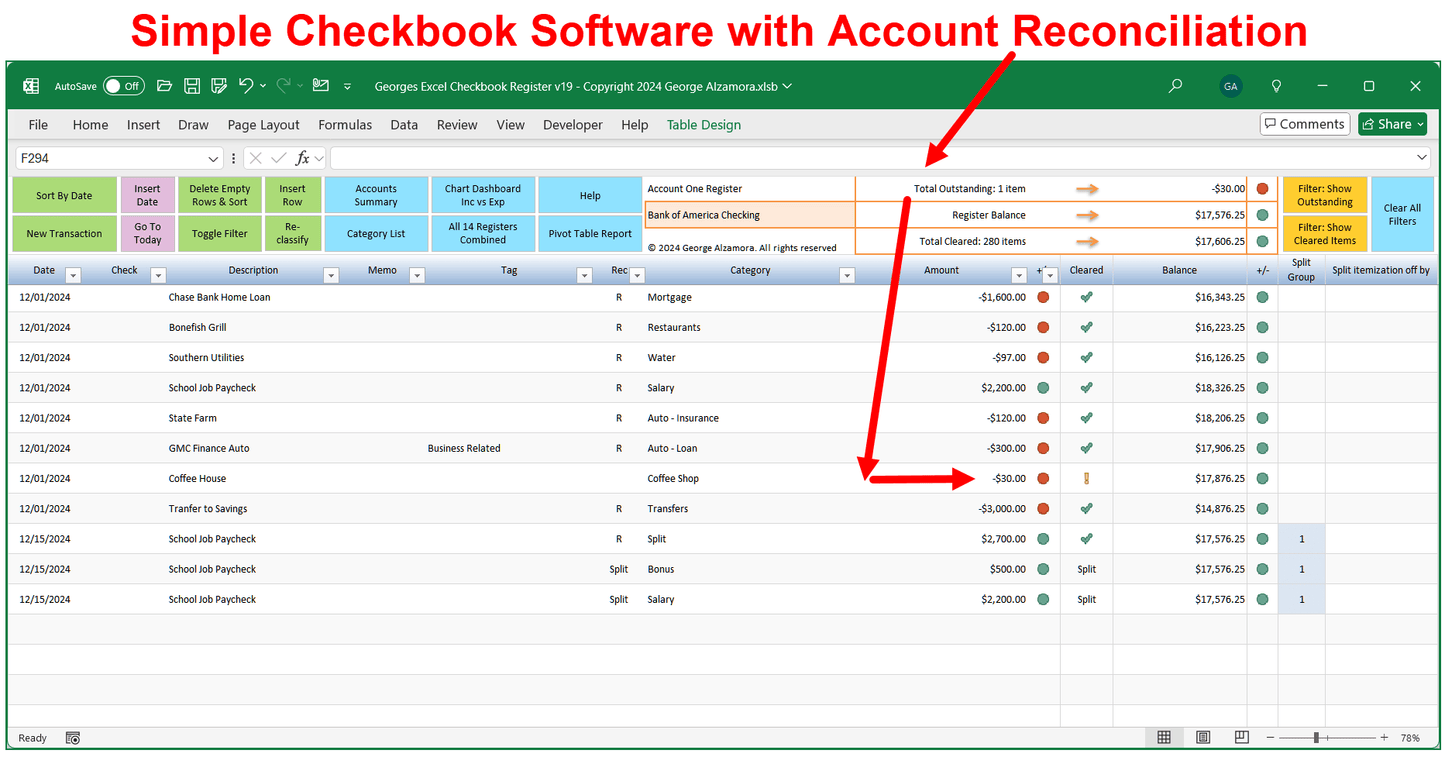
Task: Click cleared checkmark in State Farm row
Action: 1086,418
